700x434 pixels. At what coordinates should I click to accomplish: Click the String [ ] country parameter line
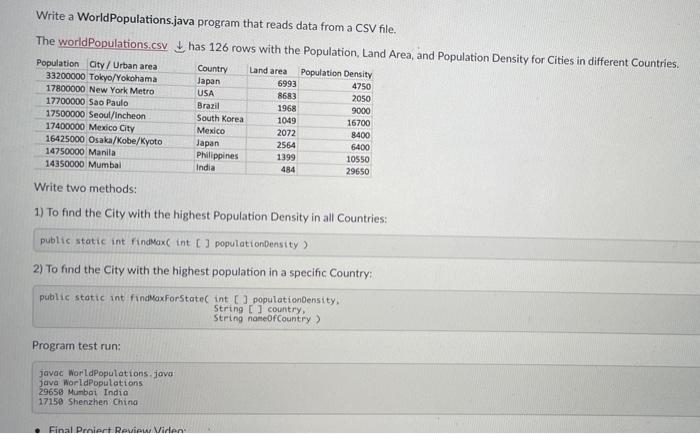coord(259,309)
